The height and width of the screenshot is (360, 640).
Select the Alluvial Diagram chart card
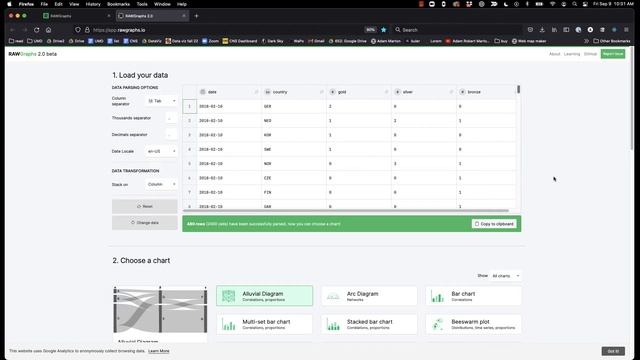pos(264,296)
